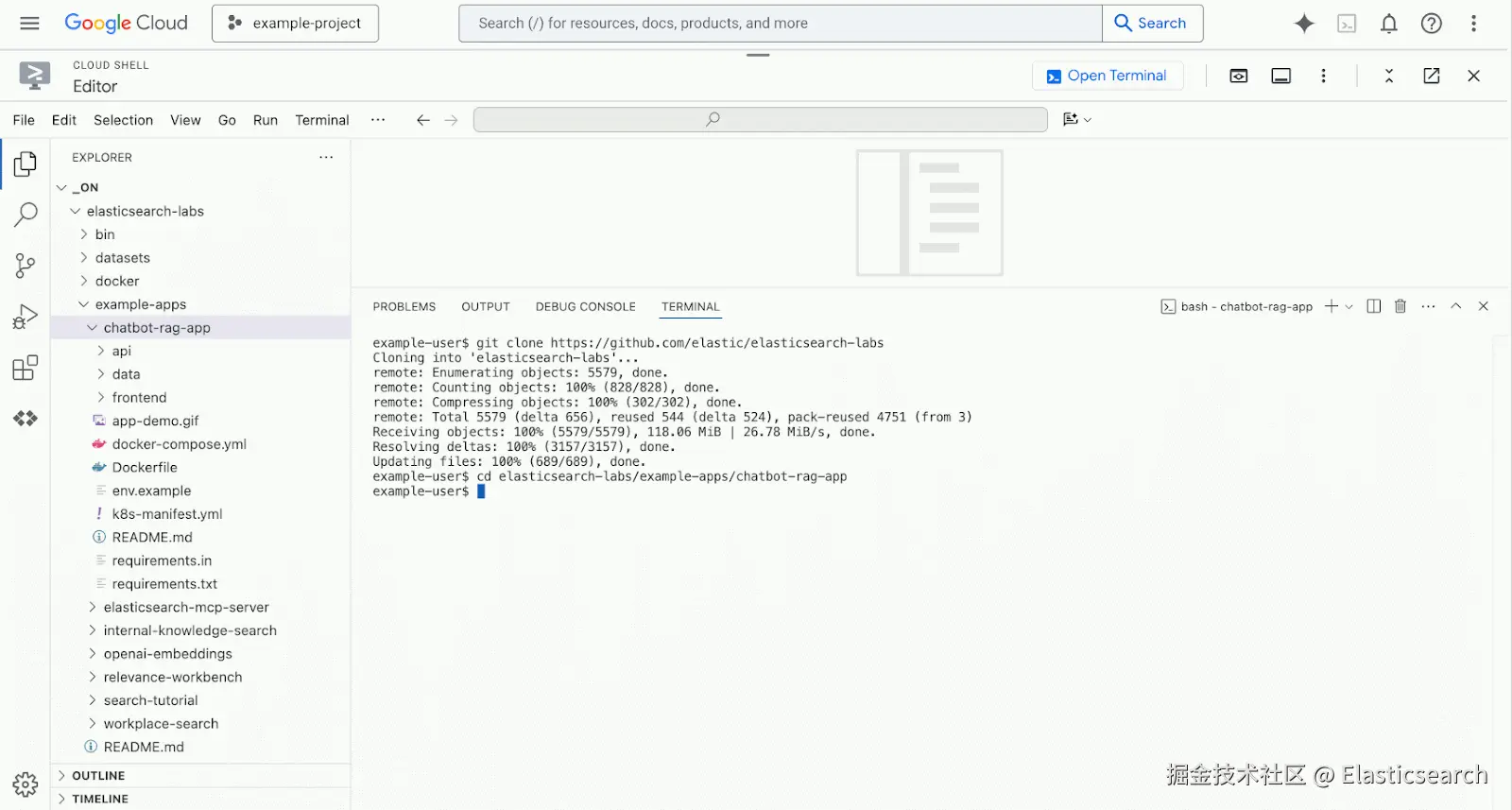Open the Explorer view in activity bar
Screen dimensions: 1512x810
point(26,164)
